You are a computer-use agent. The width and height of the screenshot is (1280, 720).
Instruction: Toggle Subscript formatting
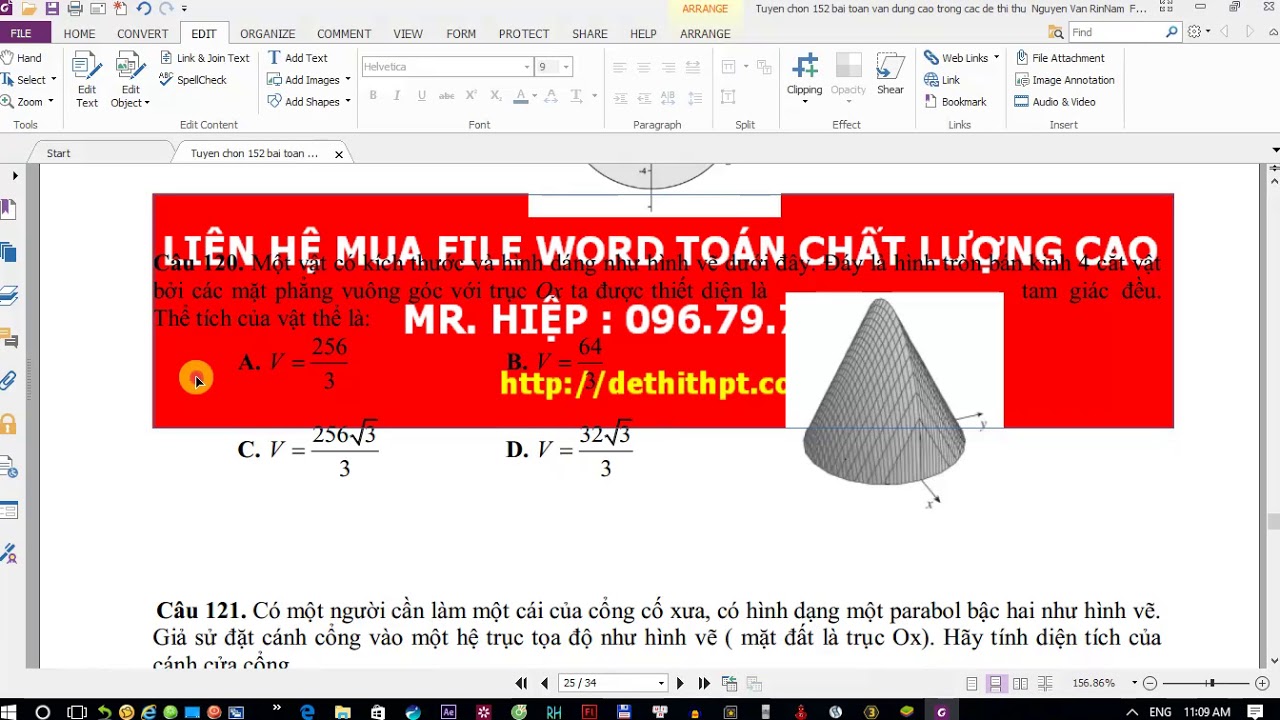495,96
